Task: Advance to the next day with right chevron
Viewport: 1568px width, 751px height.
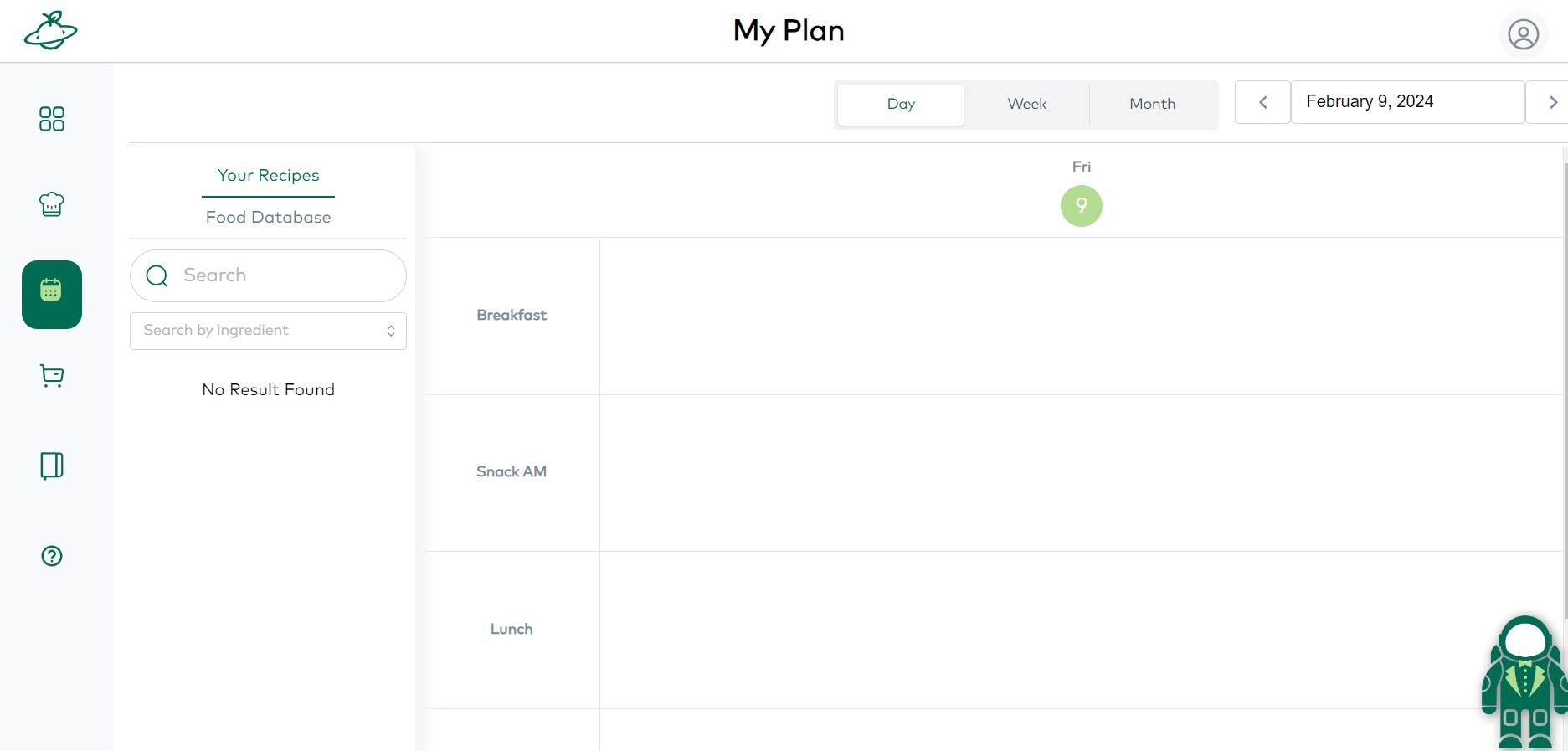Action: [x=1553, y=101]
